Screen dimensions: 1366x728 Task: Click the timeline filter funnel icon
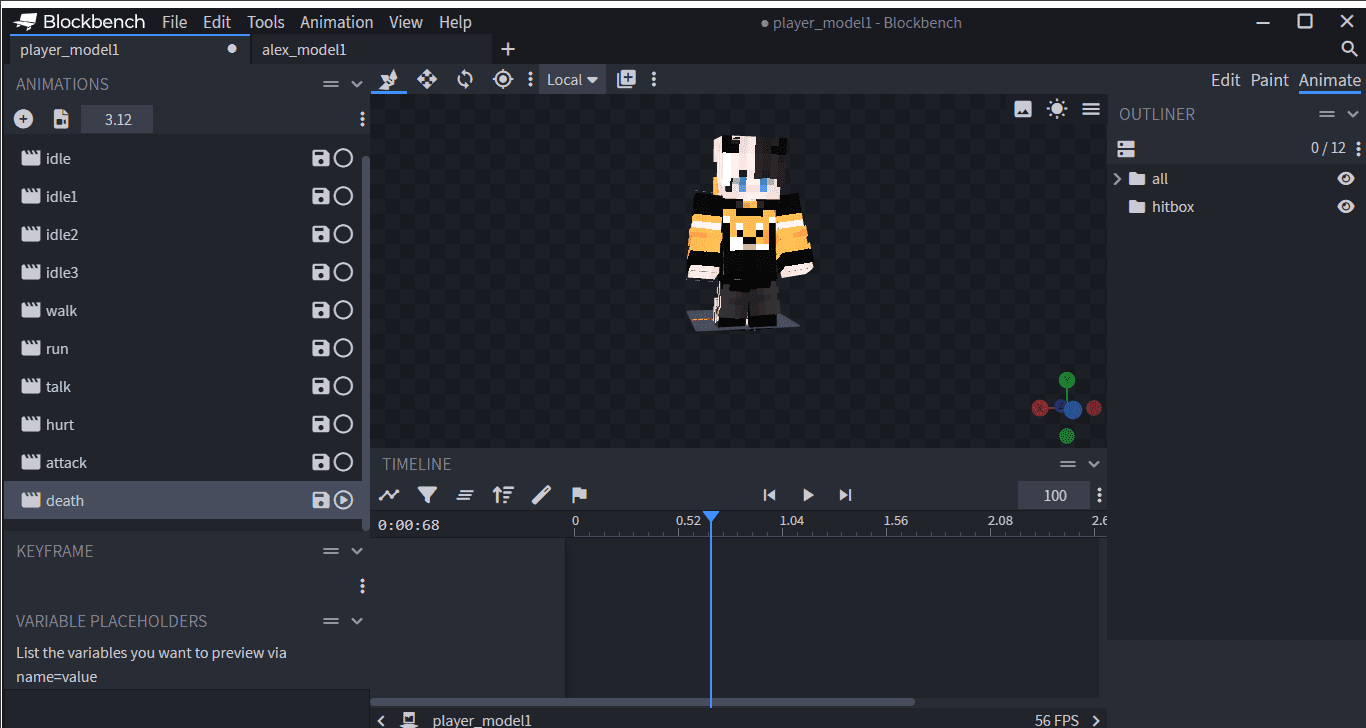click(x=427, y=495)
